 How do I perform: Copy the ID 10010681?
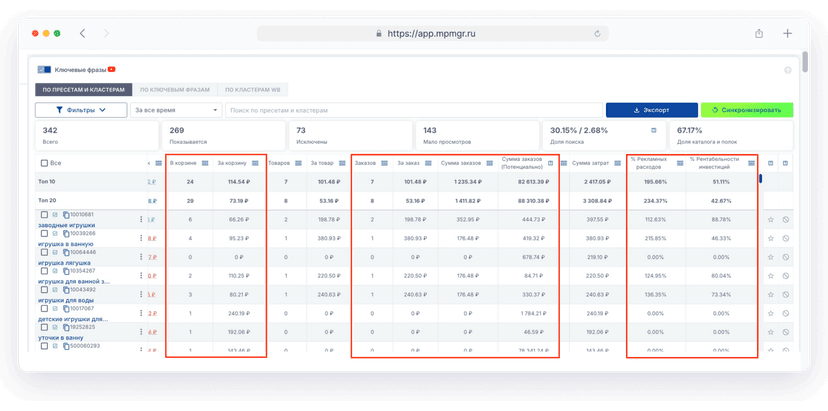66,215
